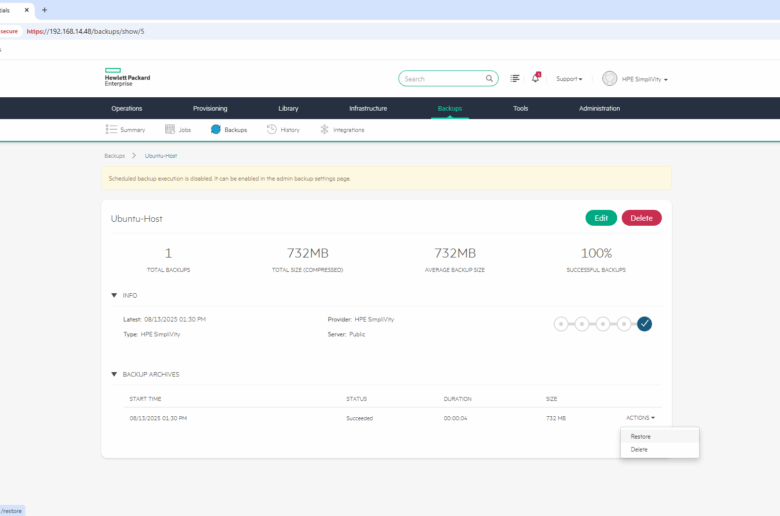Choose Restore from the actions menu

641,436
